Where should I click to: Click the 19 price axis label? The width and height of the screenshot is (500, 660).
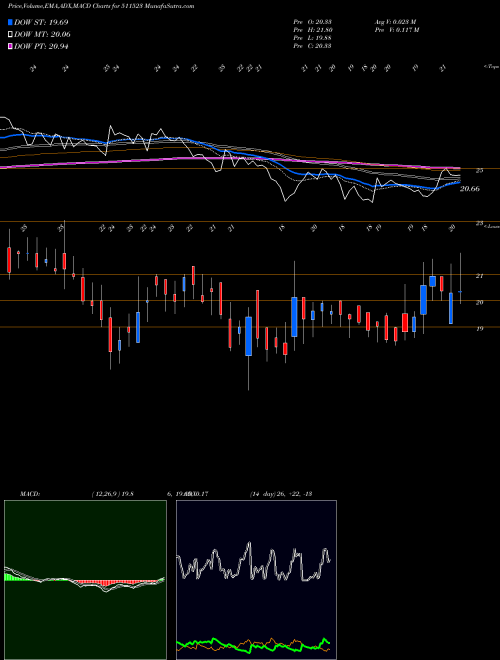coord(479,329)
